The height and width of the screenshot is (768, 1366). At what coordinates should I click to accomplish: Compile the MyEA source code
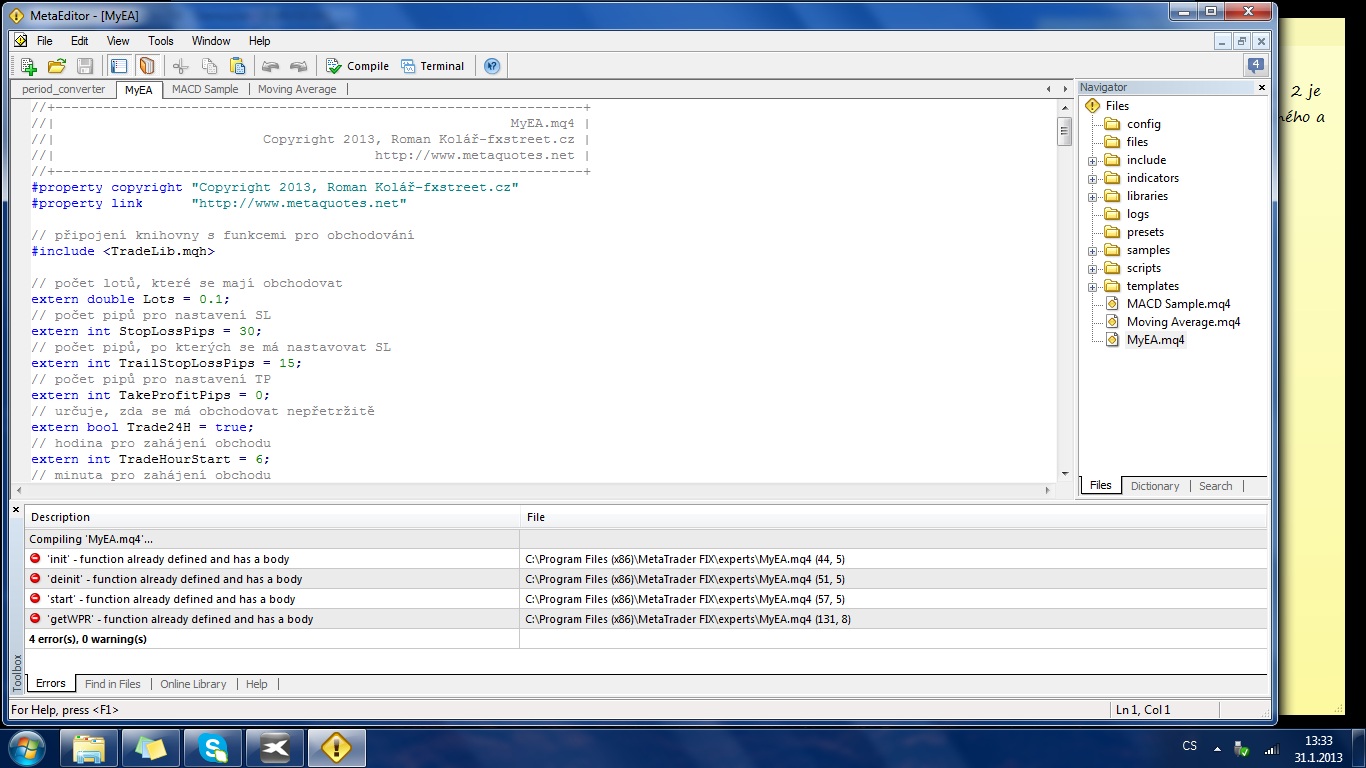(x=357, y=66)
